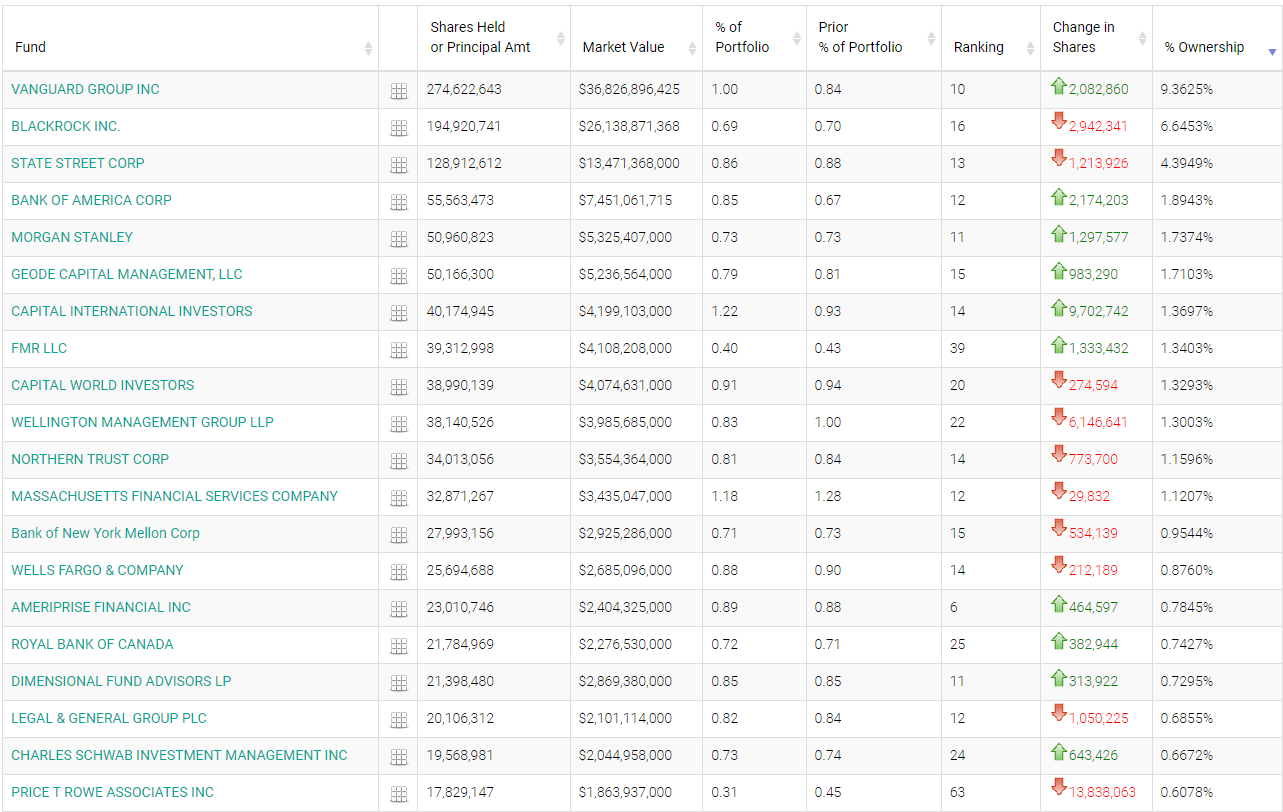The image size is (1283, 812).
Task: Sort by Shares Held or Principal Amt arrows
Action: click(560, 38)
